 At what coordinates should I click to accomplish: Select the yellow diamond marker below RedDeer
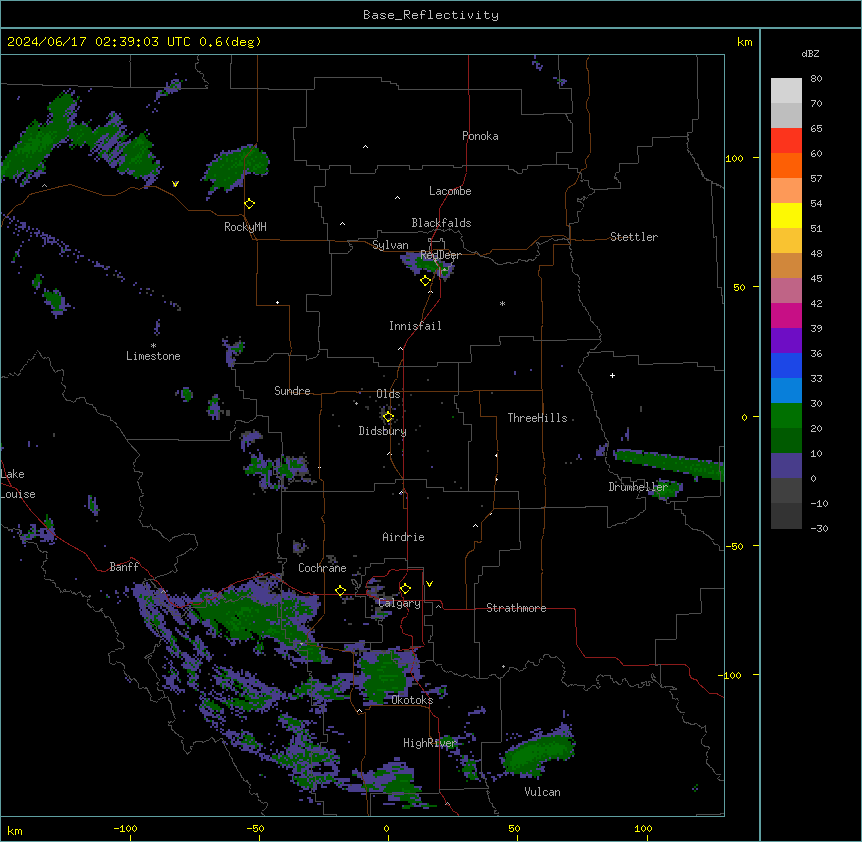coord(426,281)
